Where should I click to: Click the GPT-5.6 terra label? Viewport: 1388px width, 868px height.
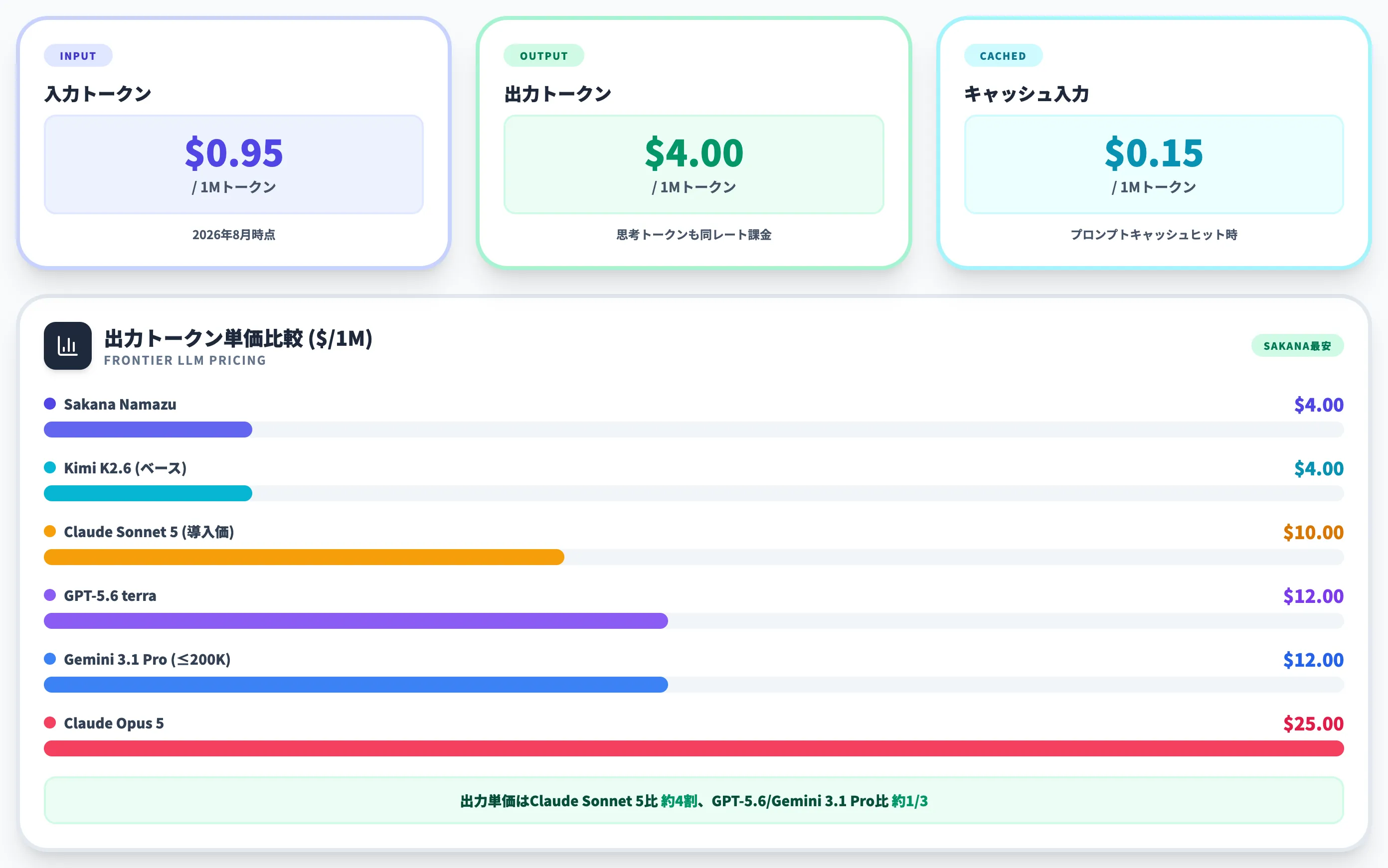click(110, 595)
